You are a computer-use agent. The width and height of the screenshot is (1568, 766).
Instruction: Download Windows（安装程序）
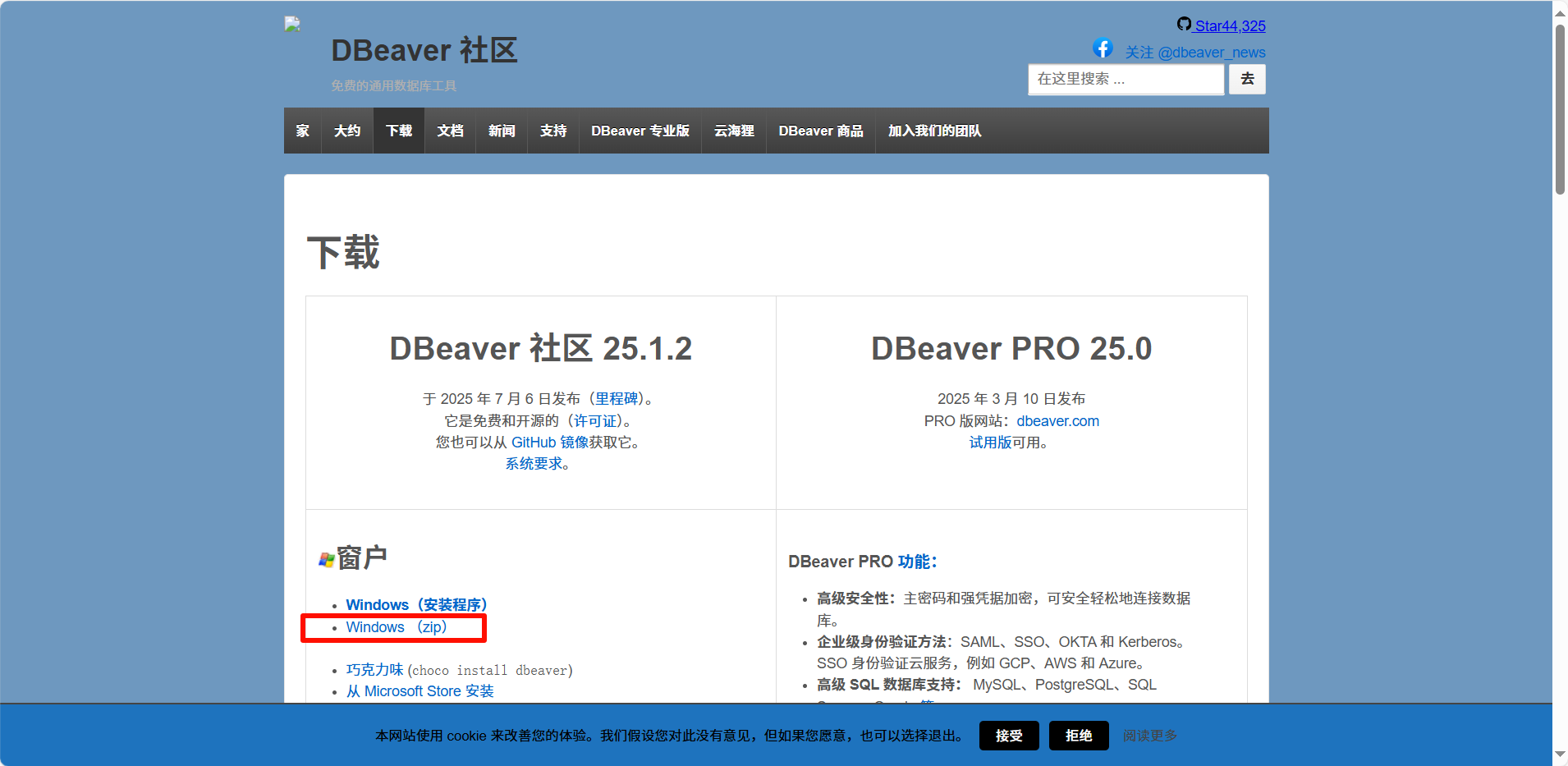(x=417, y=605)
